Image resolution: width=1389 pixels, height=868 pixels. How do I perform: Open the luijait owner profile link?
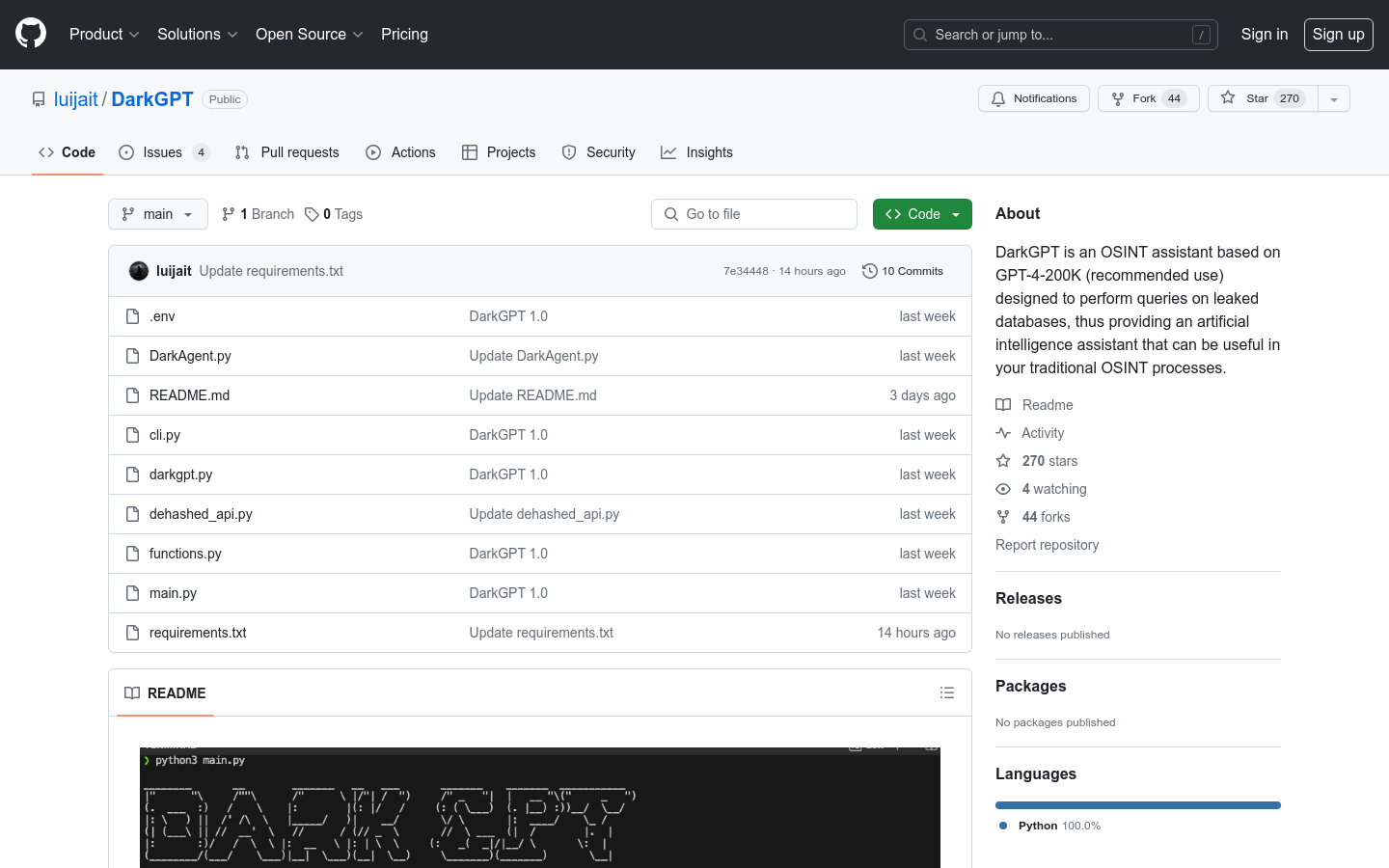tap(76, 99)
